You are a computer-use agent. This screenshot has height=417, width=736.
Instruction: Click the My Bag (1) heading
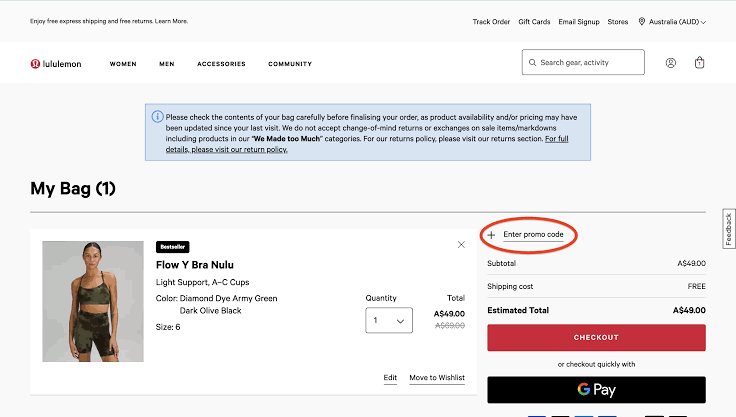(x=73, y=188)
